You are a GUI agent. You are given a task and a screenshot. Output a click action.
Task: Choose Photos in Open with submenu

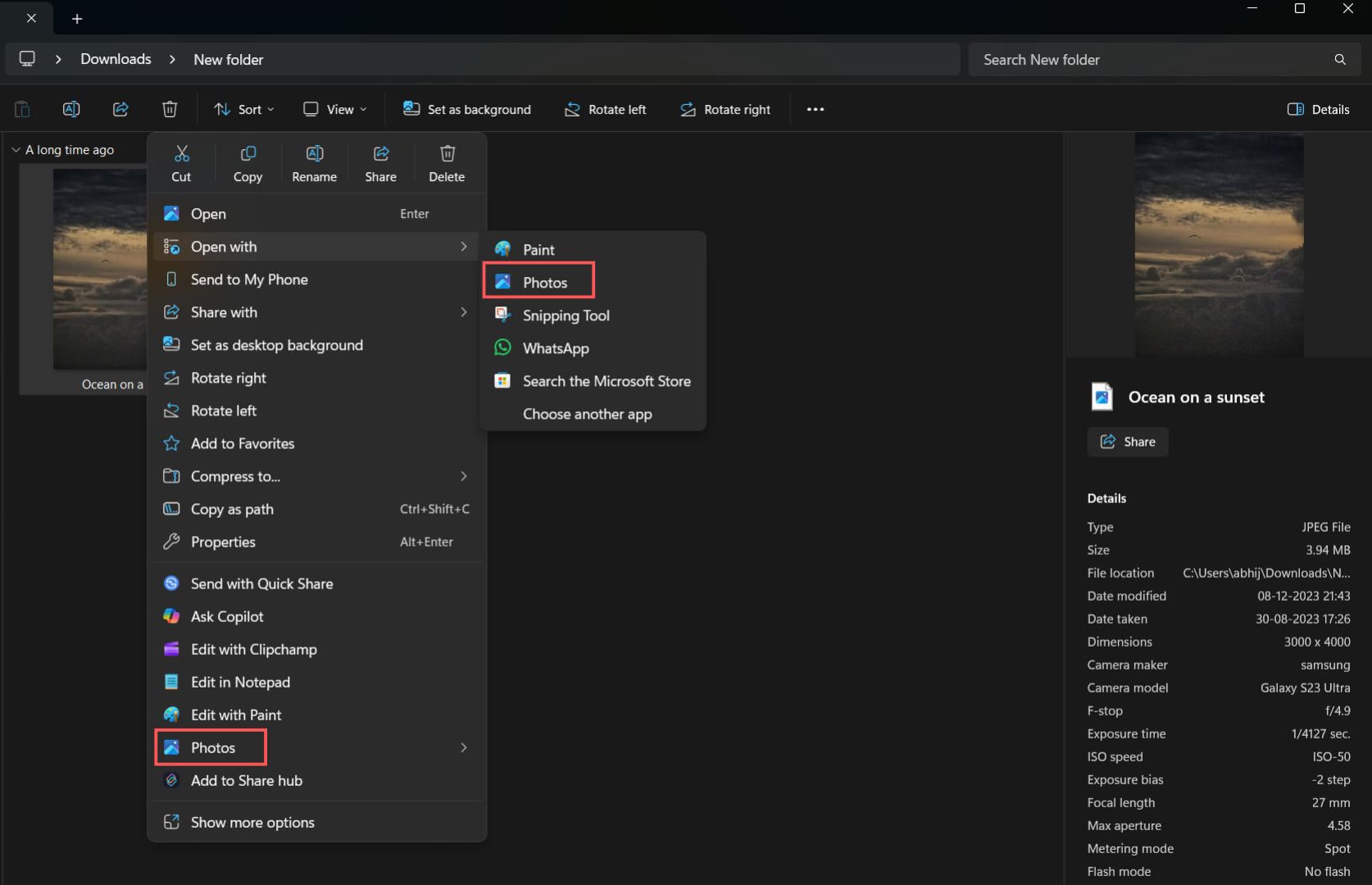click(x=544, y=283)
